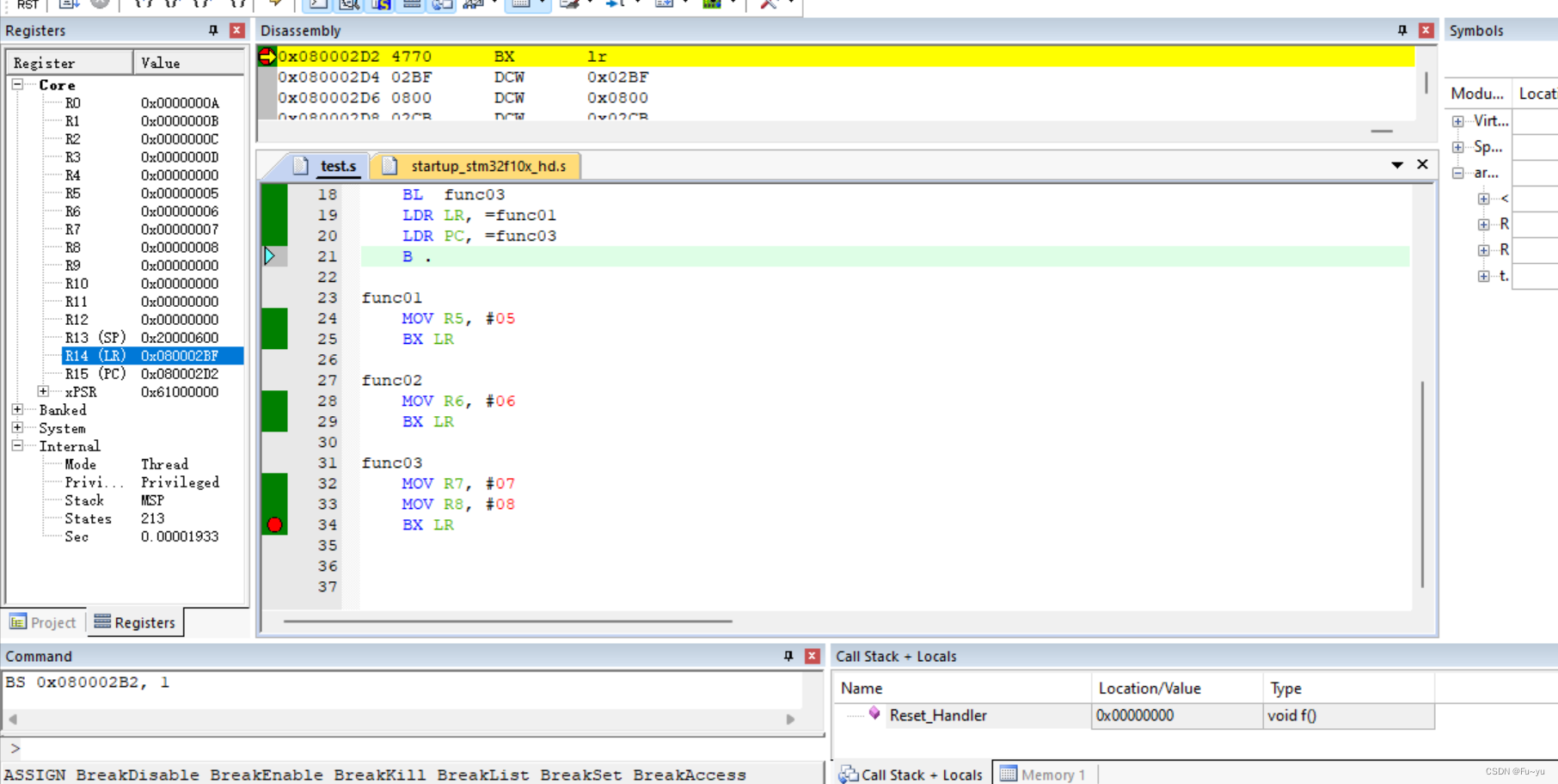
Task: Click the editor vertical scrollbar thumb
Action: (1422, 484)
